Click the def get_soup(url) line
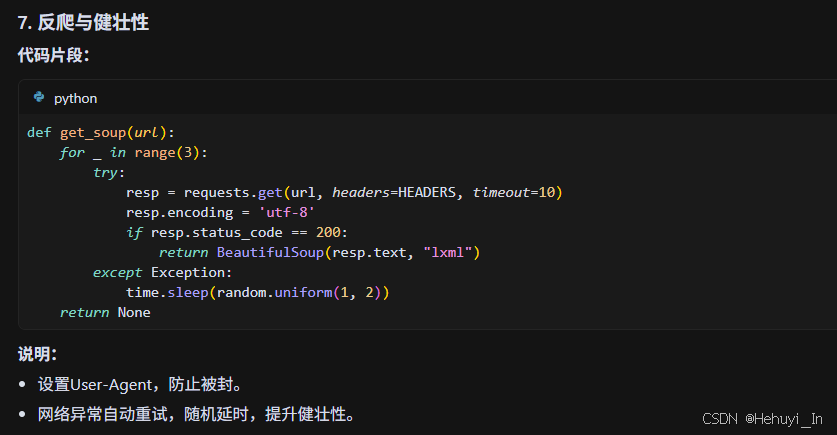 click(101, 132)
